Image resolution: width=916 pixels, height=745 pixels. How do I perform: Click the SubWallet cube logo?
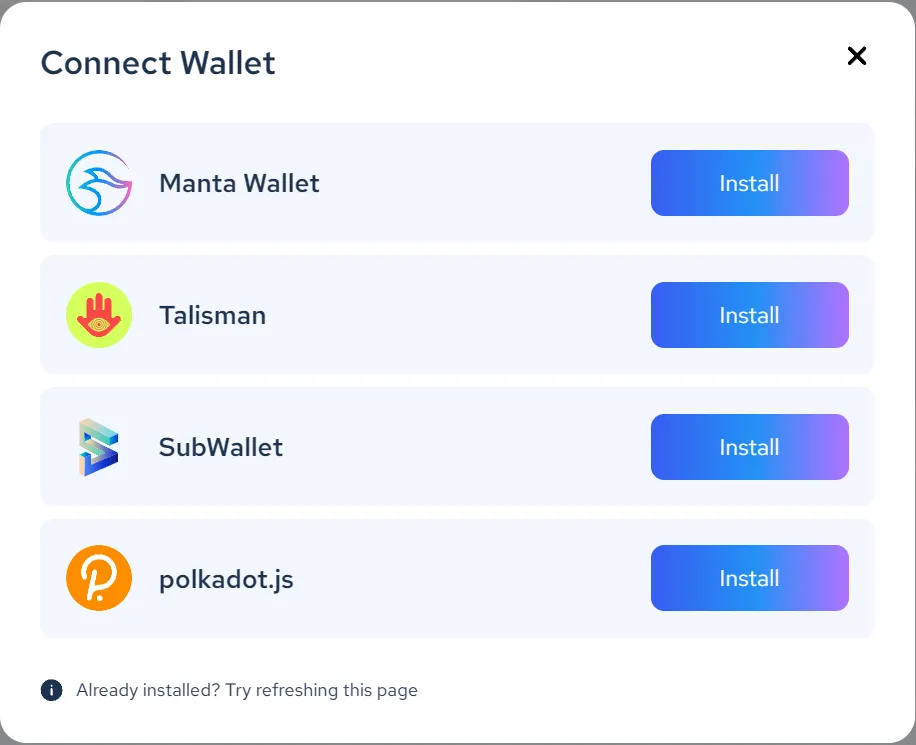point(98,447)
